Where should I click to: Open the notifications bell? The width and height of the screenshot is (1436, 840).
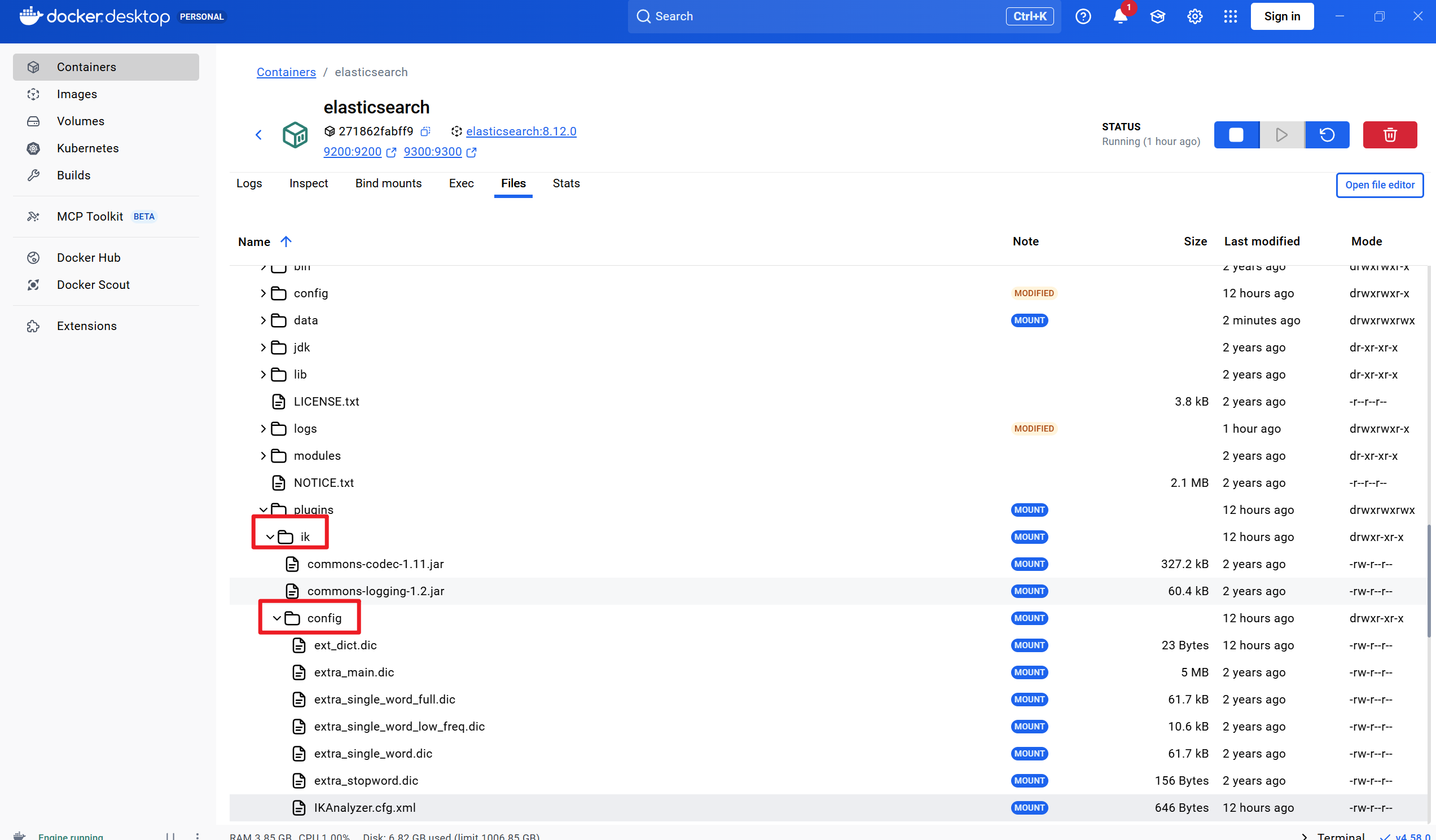1119,16
